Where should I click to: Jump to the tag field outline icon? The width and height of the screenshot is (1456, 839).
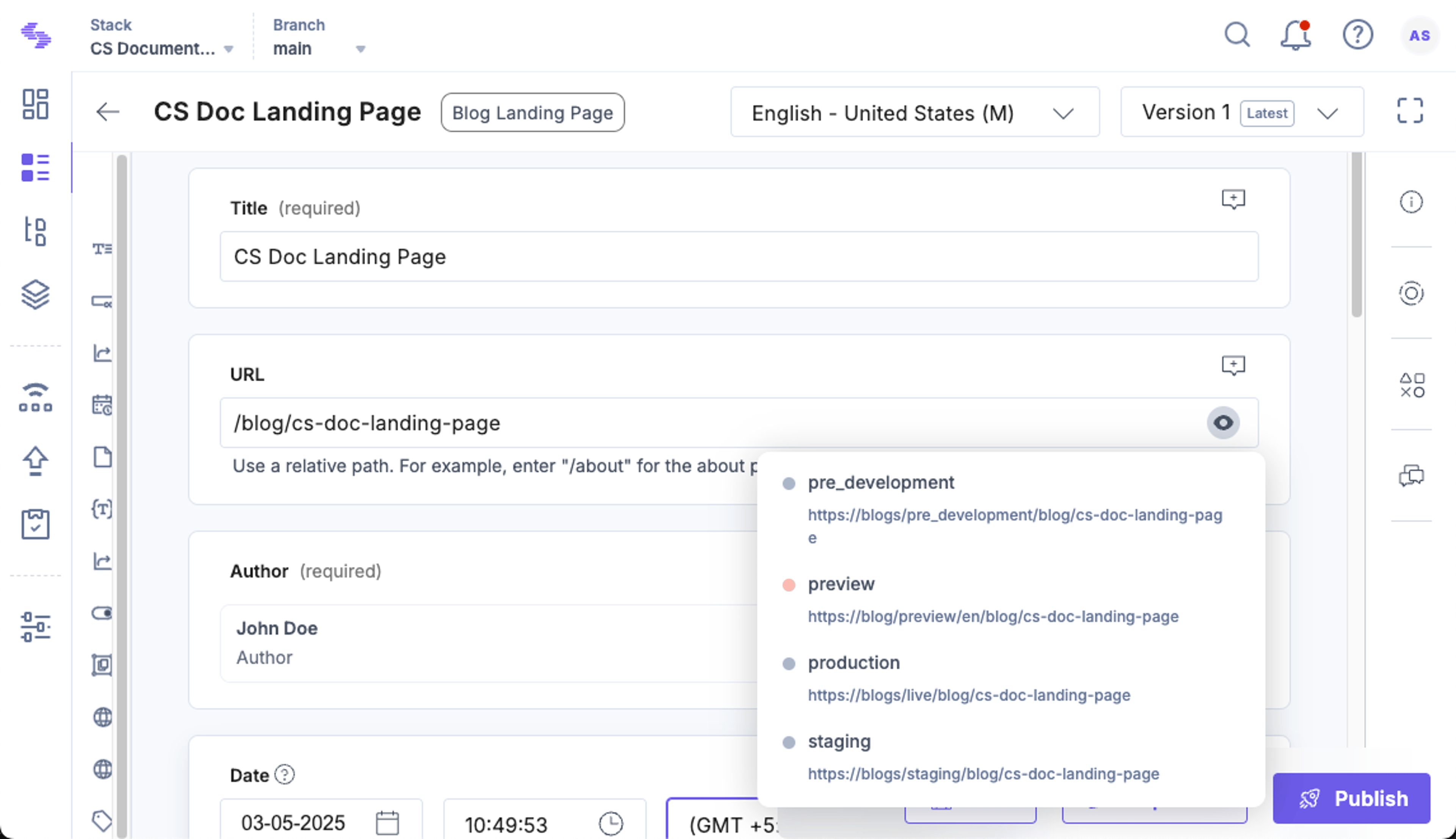(102, 820)
